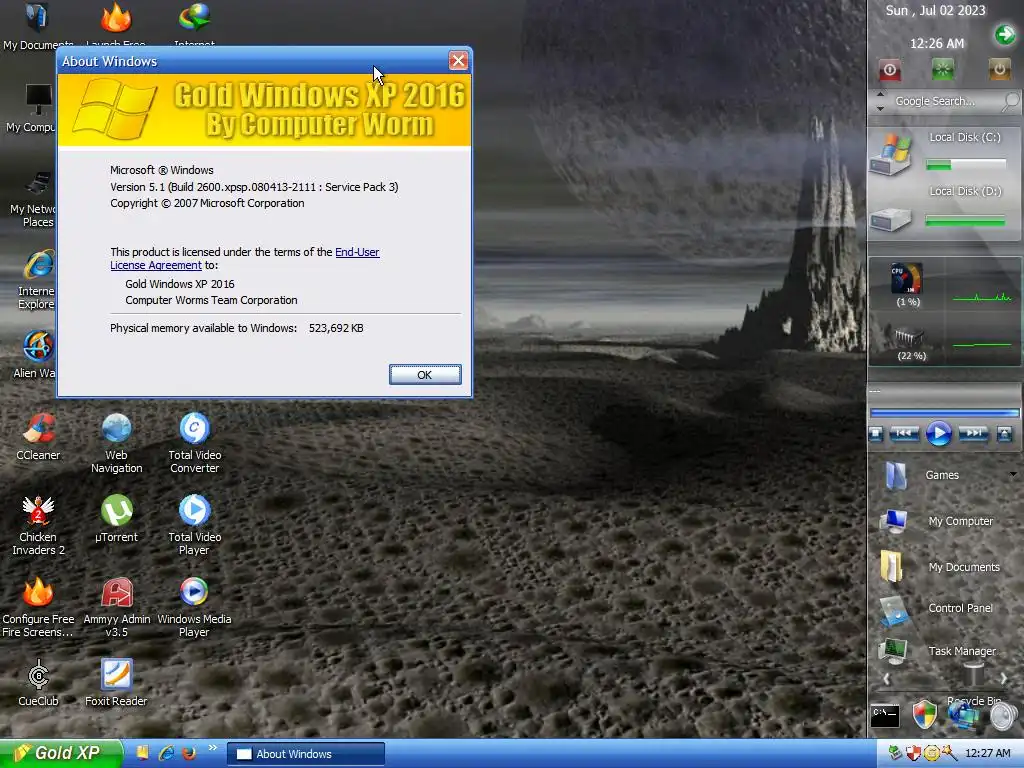Click search engine up arrow
Image resolution: width=1024 pixels, height=768 pixels.
point(880,95)
